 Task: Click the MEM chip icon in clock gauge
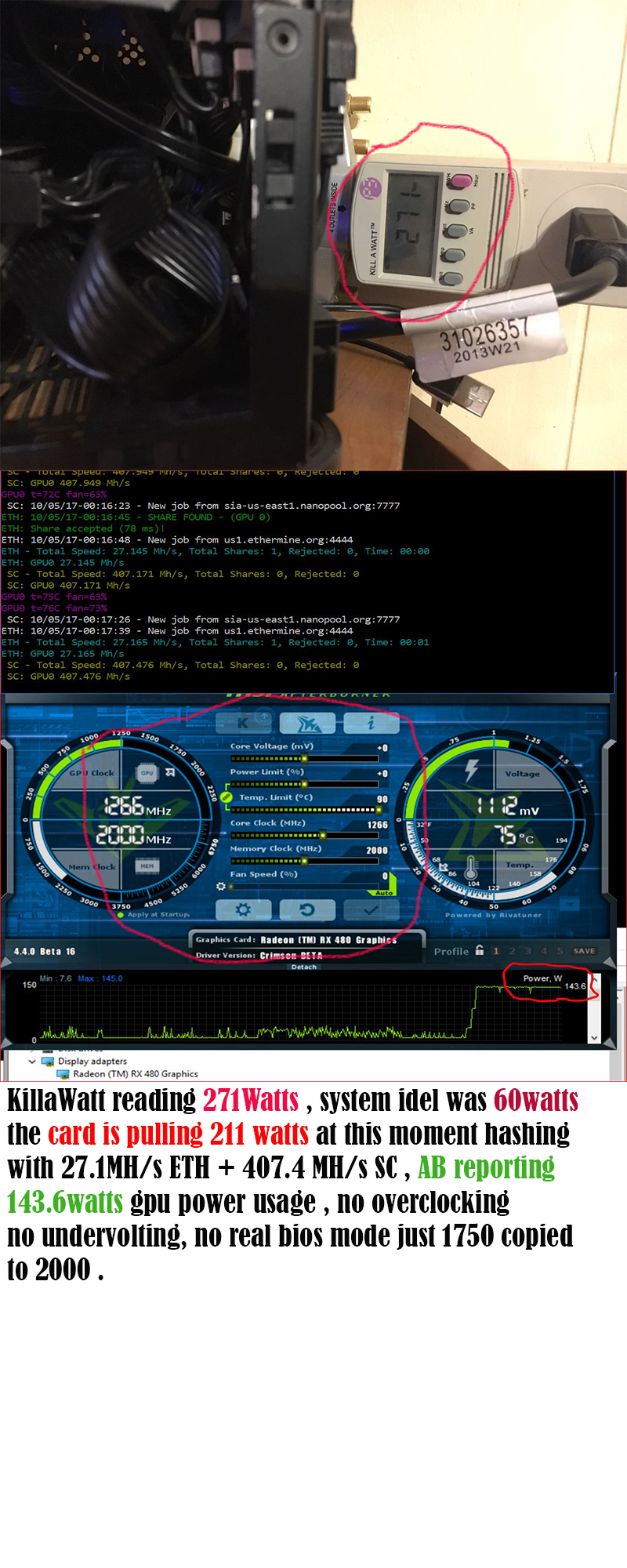[147, 866]
